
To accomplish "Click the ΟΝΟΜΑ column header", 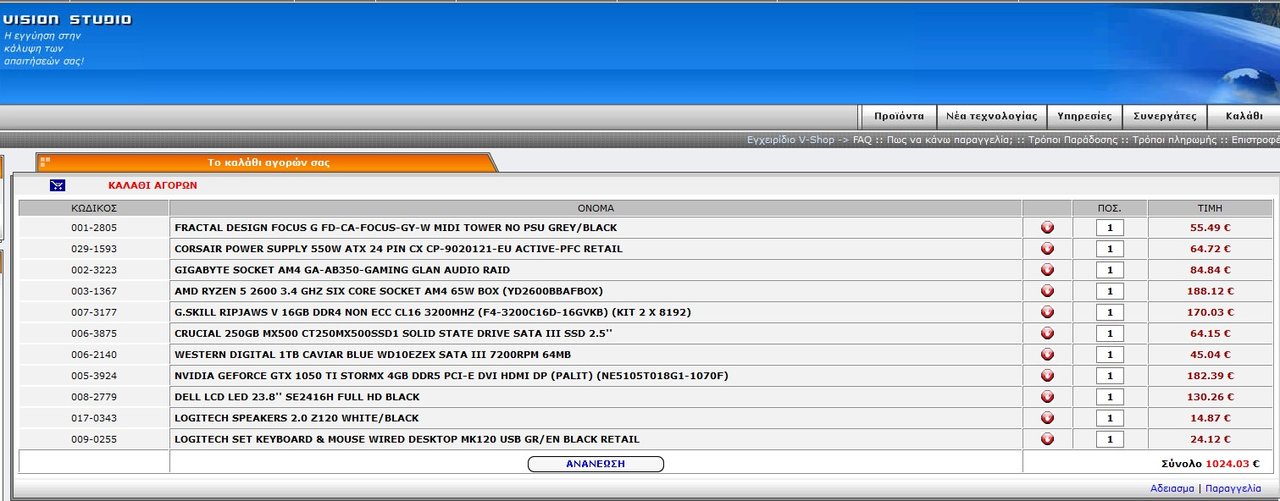I will (596, 208).
